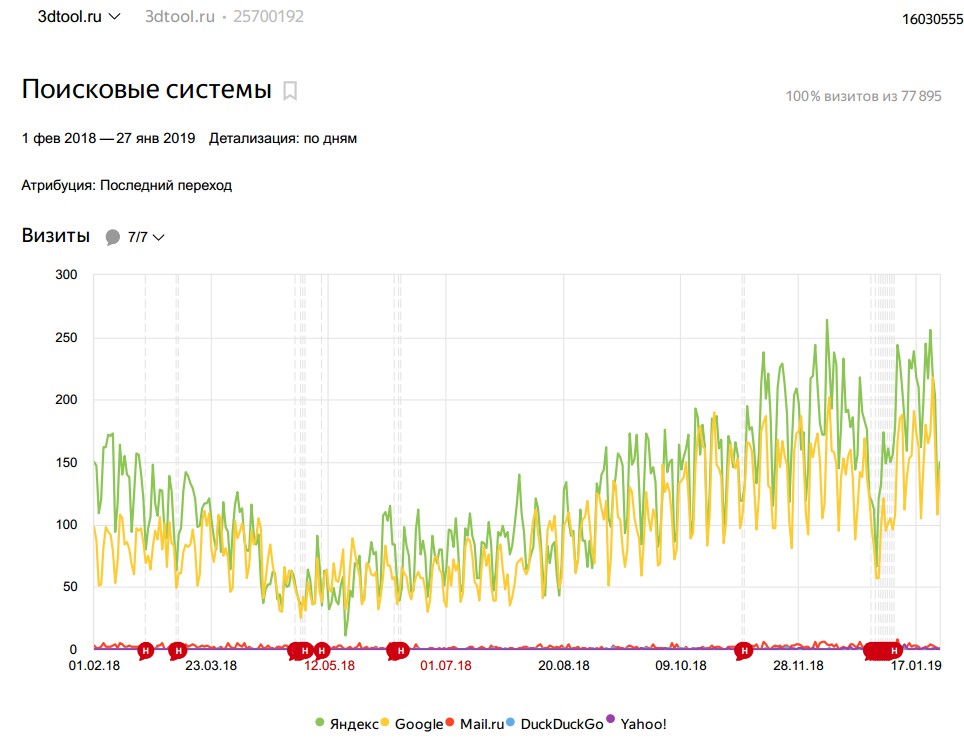964x743 pixels.
Task: Click the 09.10.18 axis date label
Action: (681, 666)
